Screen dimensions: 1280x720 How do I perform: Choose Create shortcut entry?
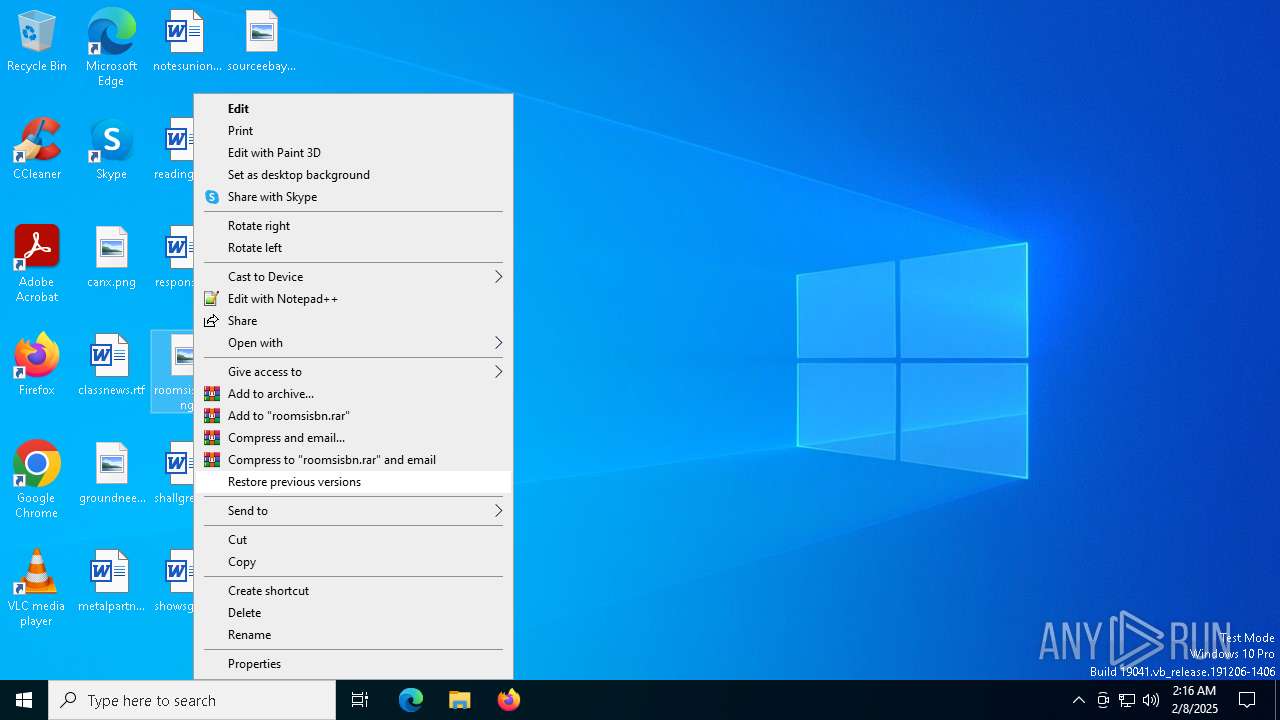[x=353, y=591]
